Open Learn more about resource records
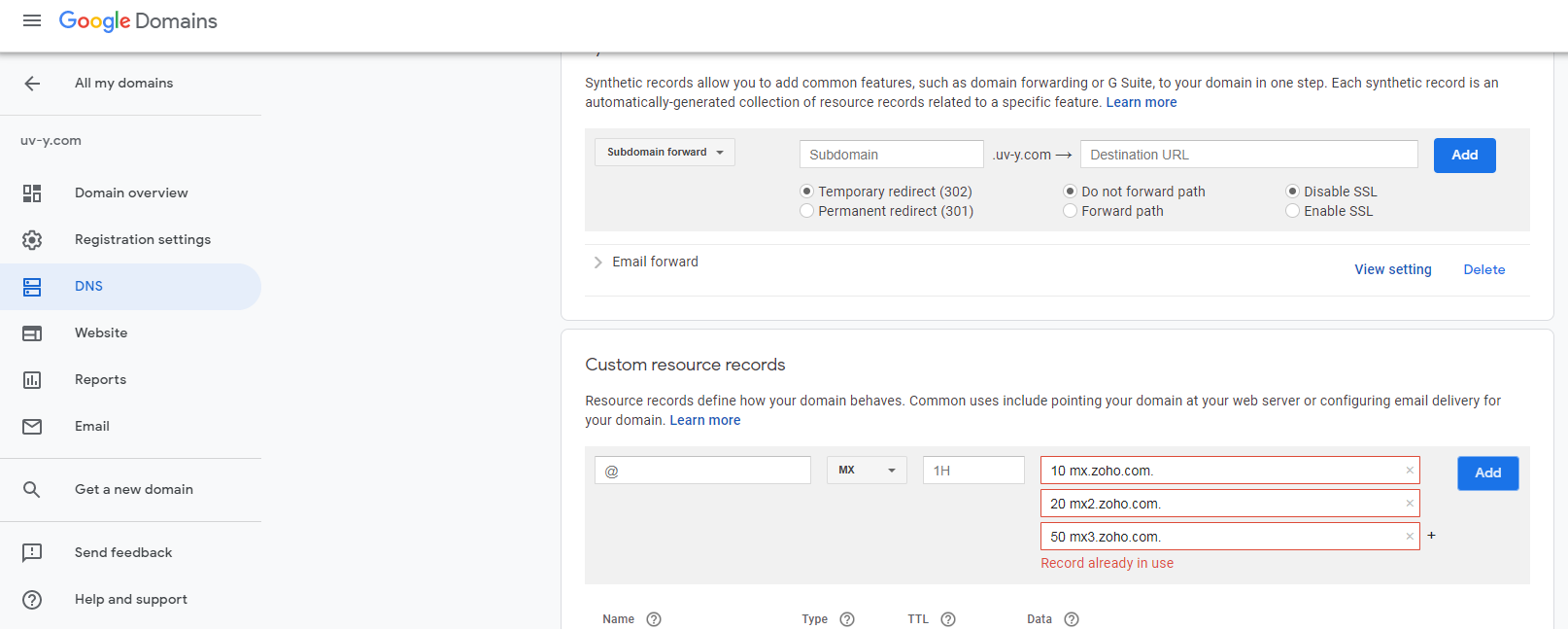This screenshot has width=1568, height=630. (x=705, y=421)
